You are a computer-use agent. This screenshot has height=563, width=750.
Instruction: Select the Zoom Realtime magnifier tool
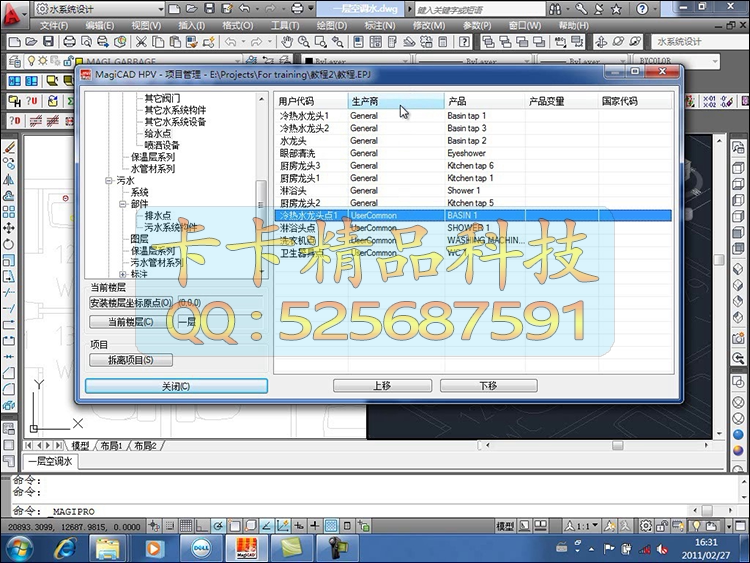pos(304,42)
